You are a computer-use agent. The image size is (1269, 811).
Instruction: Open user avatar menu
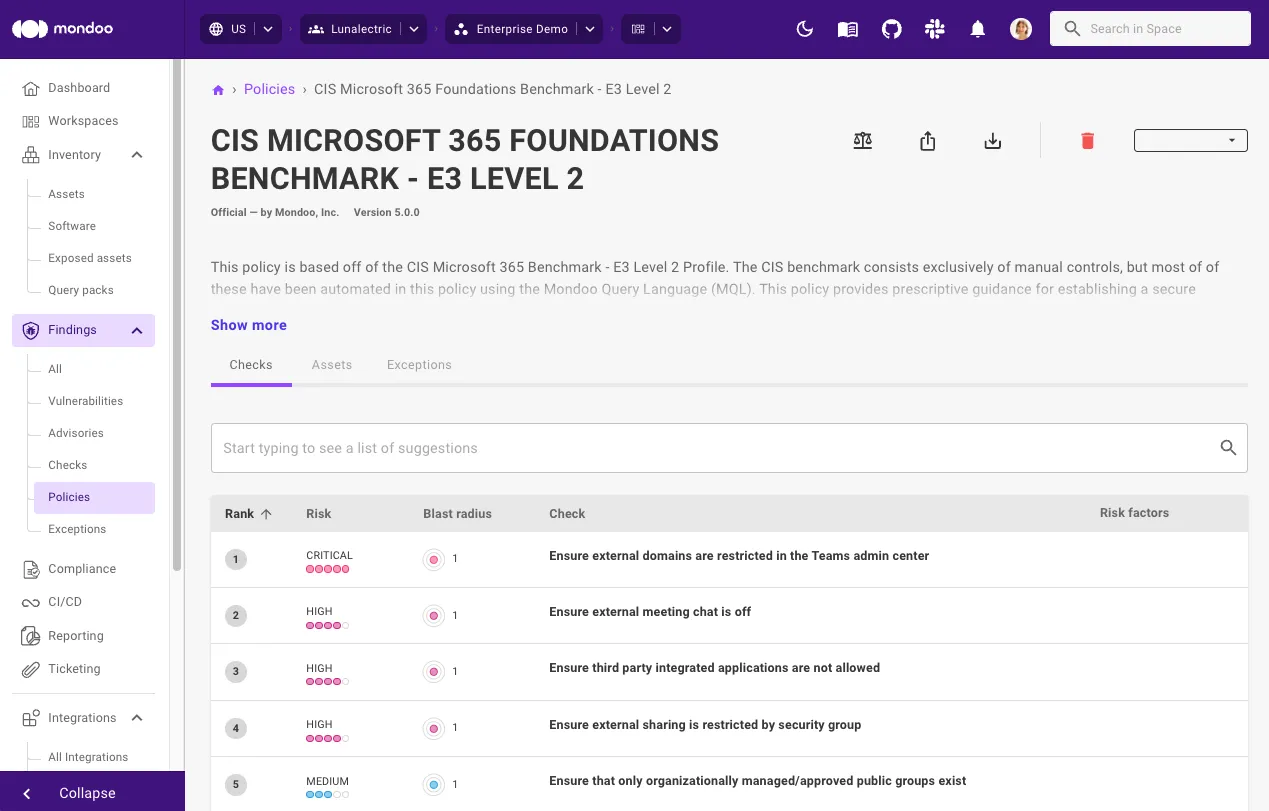pos(1021,29)
